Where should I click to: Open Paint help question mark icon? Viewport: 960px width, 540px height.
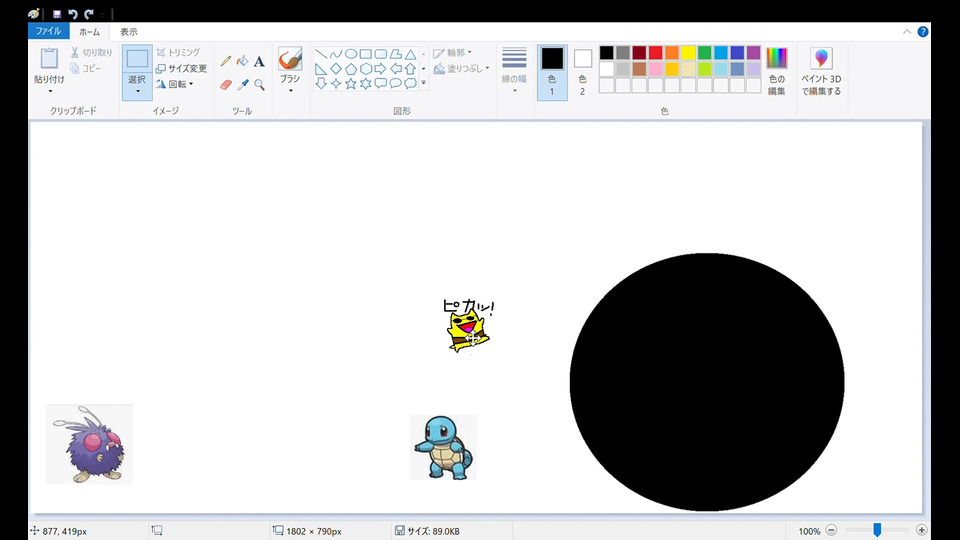coord(923,32)
